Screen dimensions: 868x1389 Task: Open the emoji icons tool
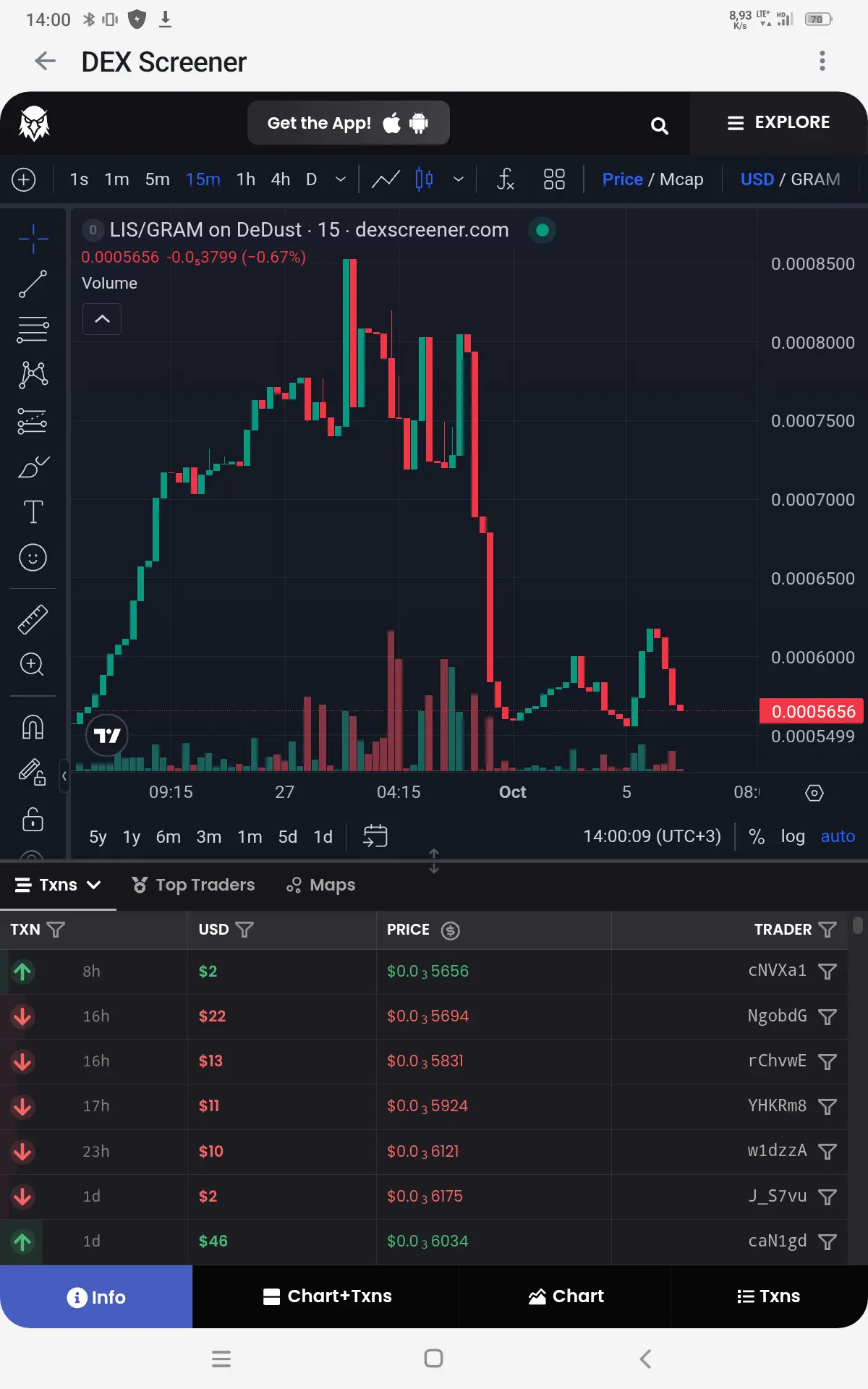pyautogui.click(x=33, y=557)
